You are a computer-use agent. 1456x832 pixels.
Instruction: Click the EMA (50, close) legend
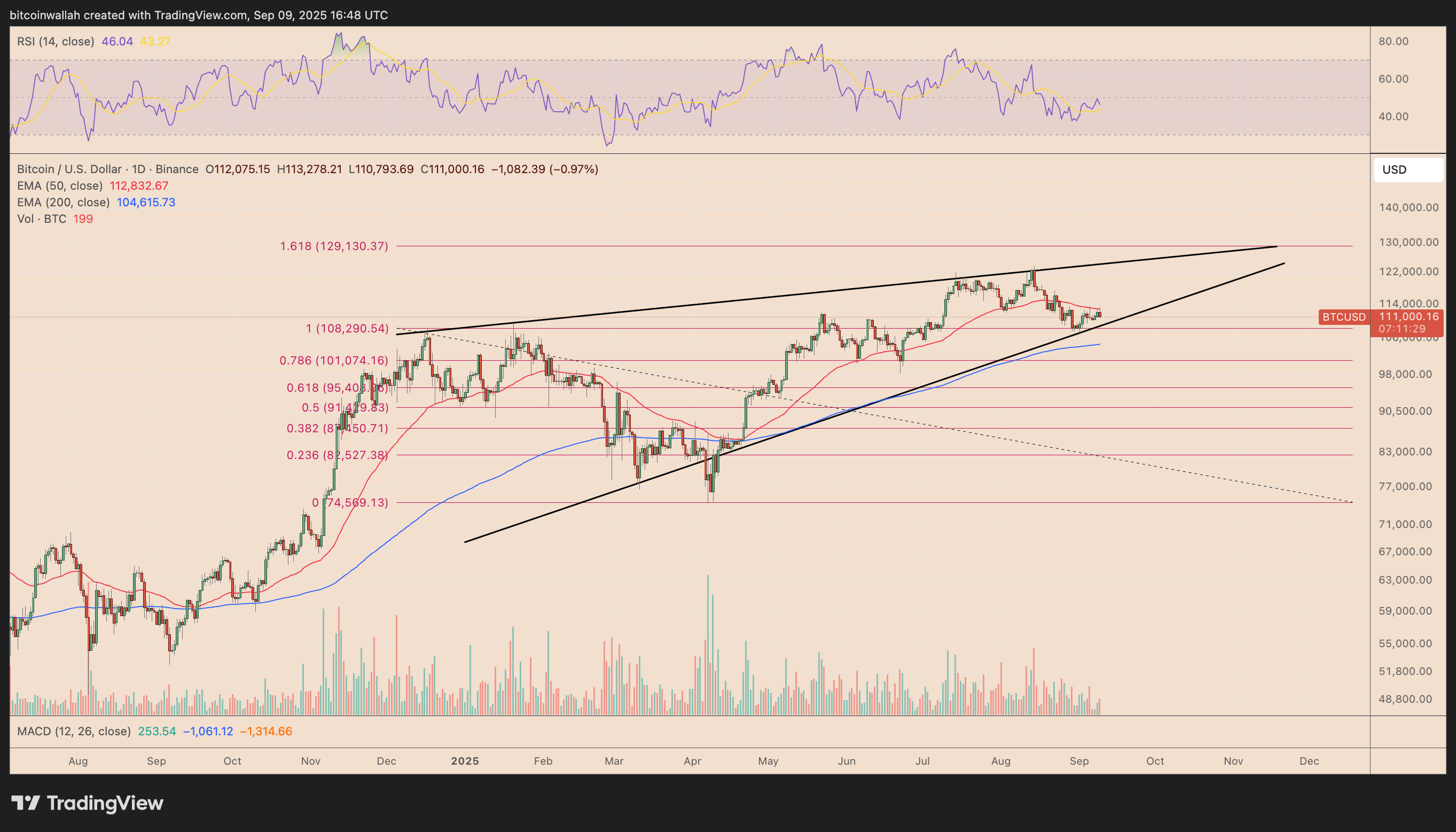(x=59, y=186)
